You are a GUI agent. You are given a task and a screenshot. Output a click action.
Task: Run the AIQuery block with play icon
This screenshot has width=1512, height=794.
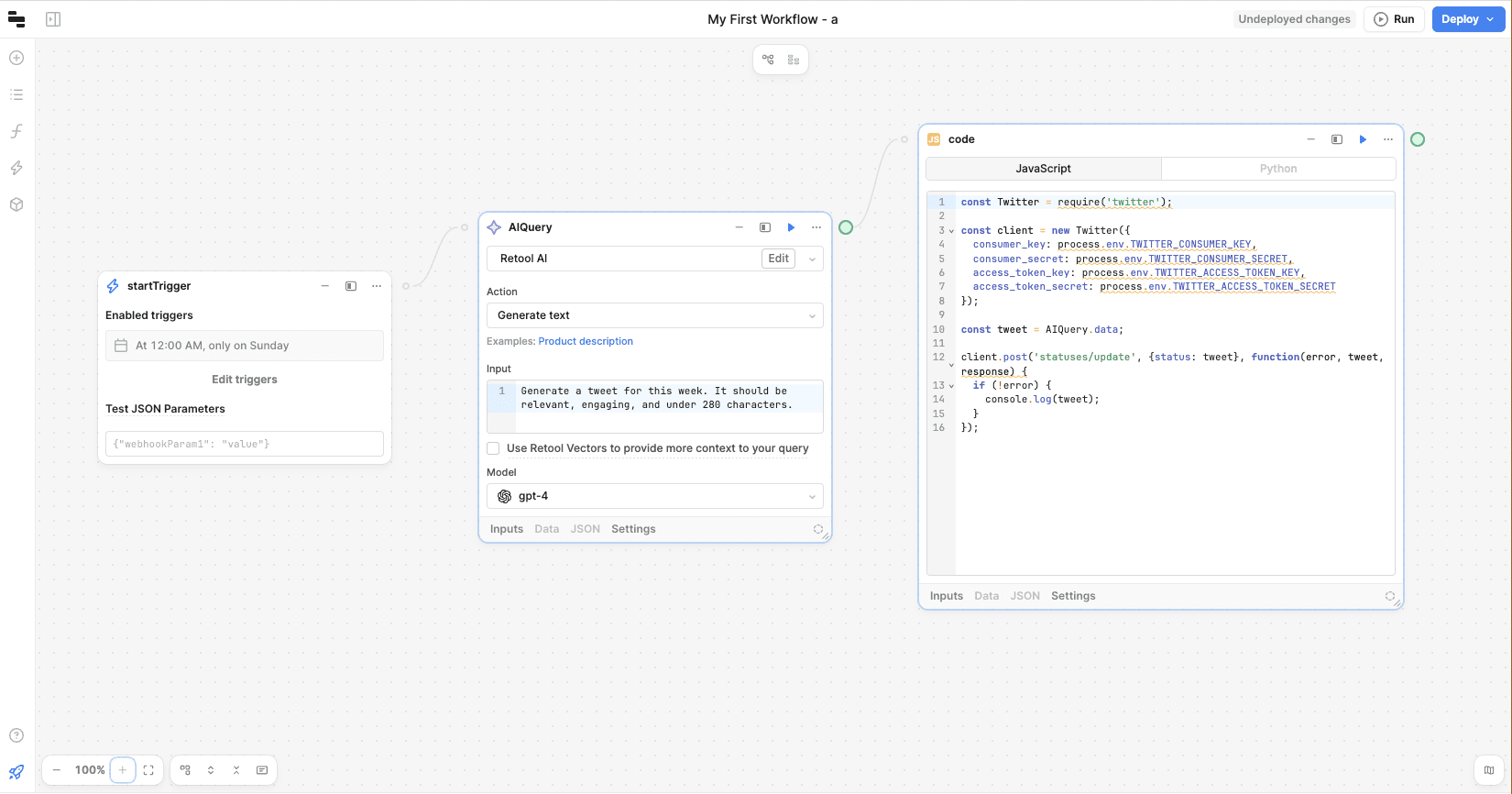point(791,227)
